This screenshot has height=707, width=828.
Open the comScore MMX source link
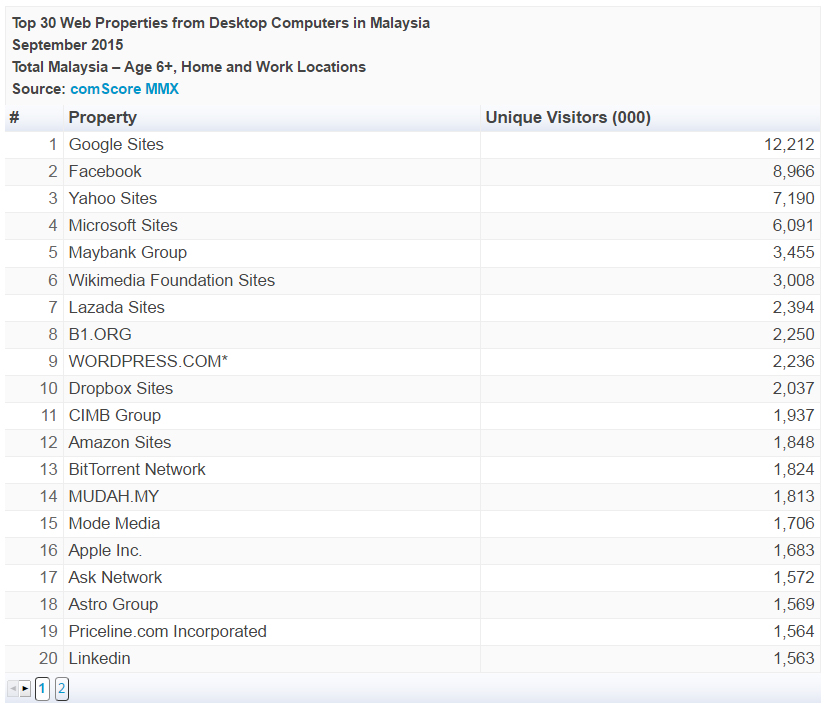pyautogui.click(x=125, y=89)
